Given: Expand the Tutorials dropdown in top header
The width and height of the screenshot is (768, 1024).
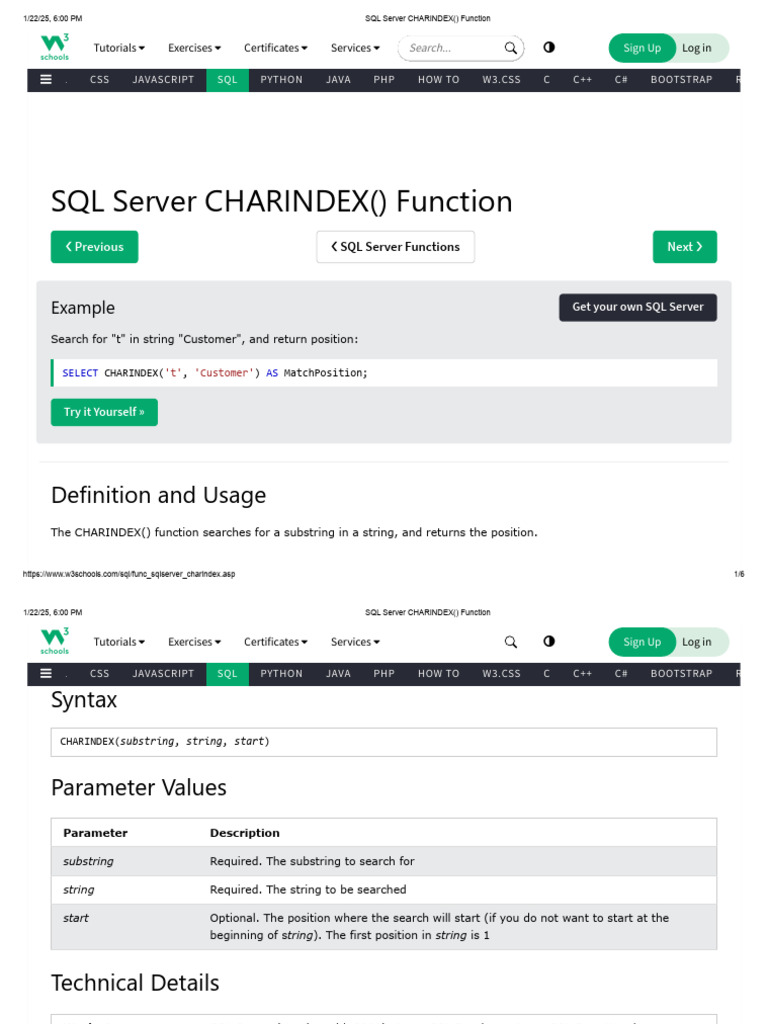Looking at the screenshot, I should click(x=119, y=48).
